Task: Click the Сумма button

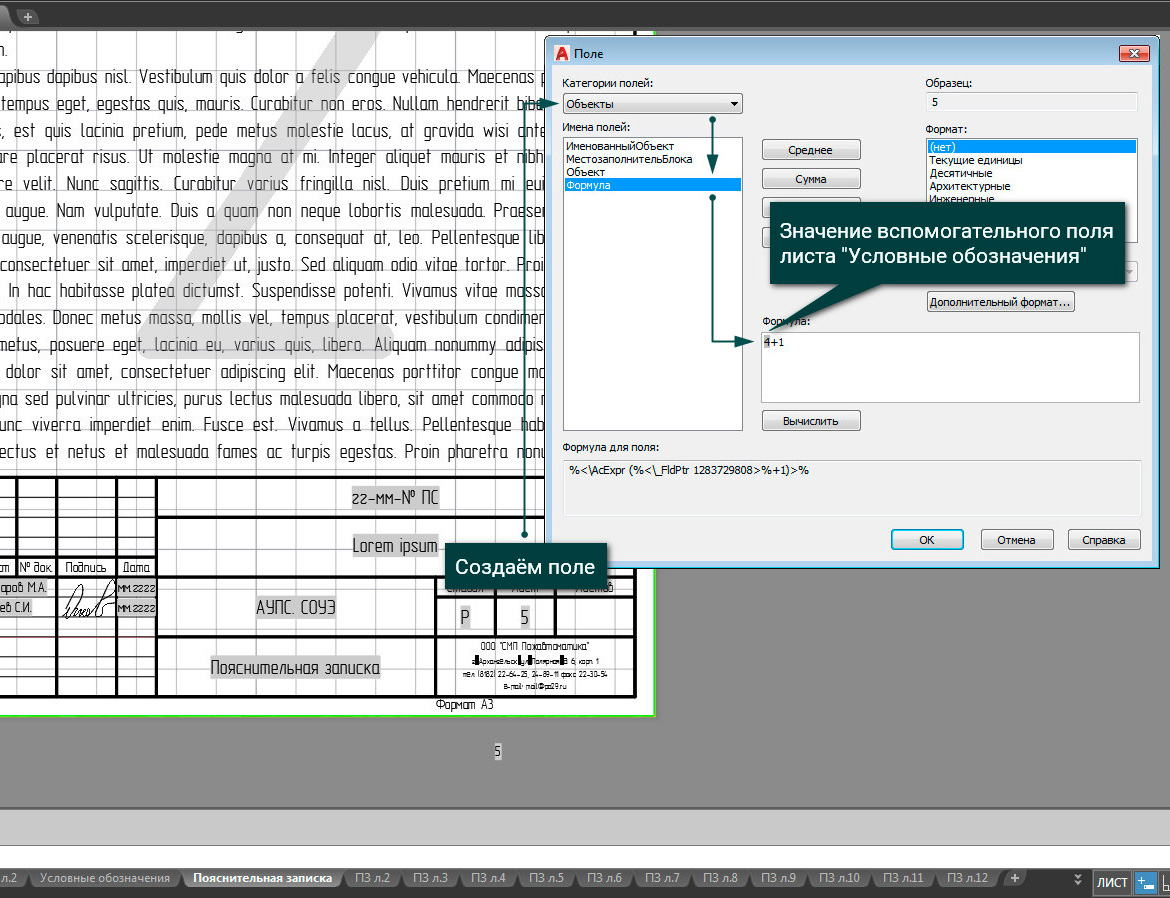Action: click(x=810, y=179)
